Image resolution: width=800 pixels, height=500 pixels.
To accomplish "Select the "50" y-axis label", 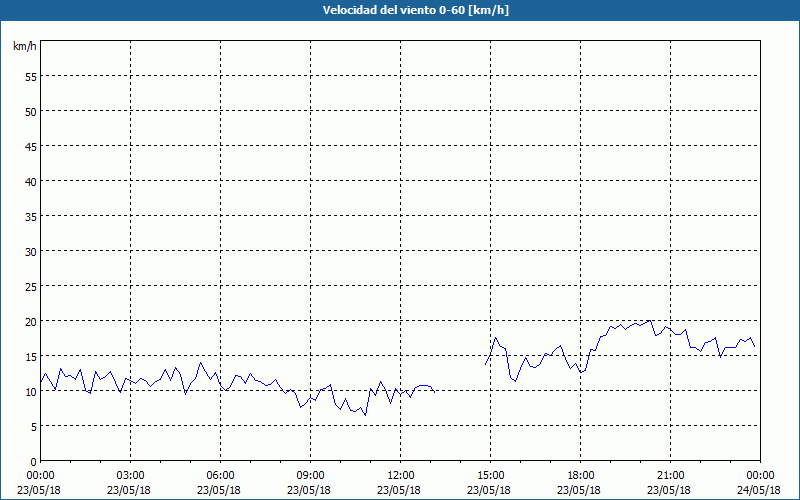I will (x=30, y=111).
